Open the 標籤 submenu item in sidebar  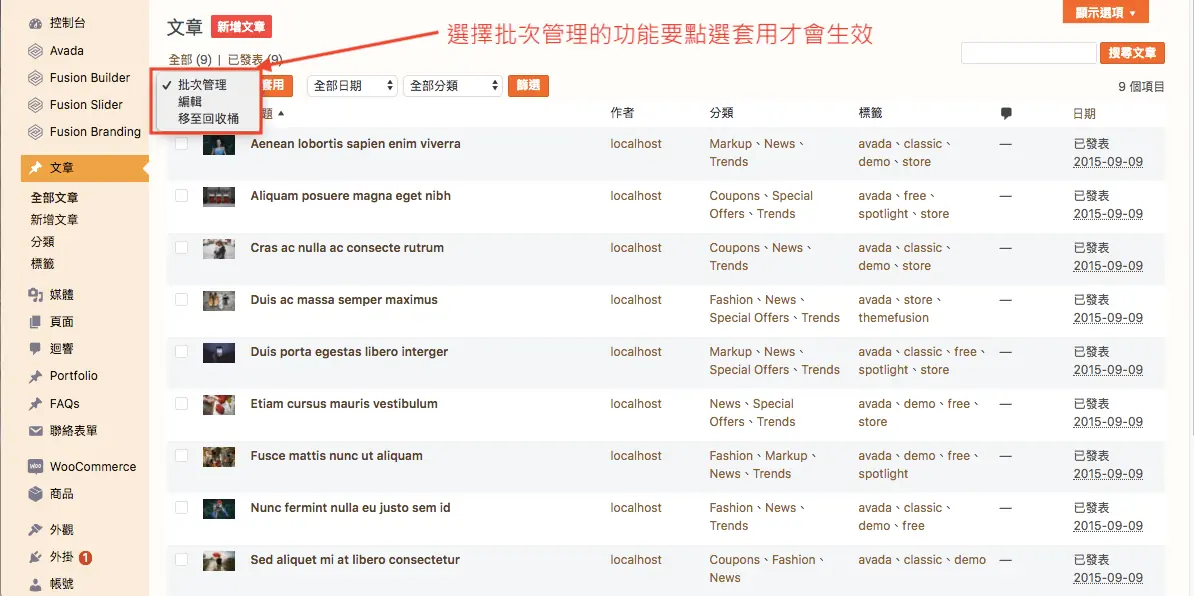[43, 264]
